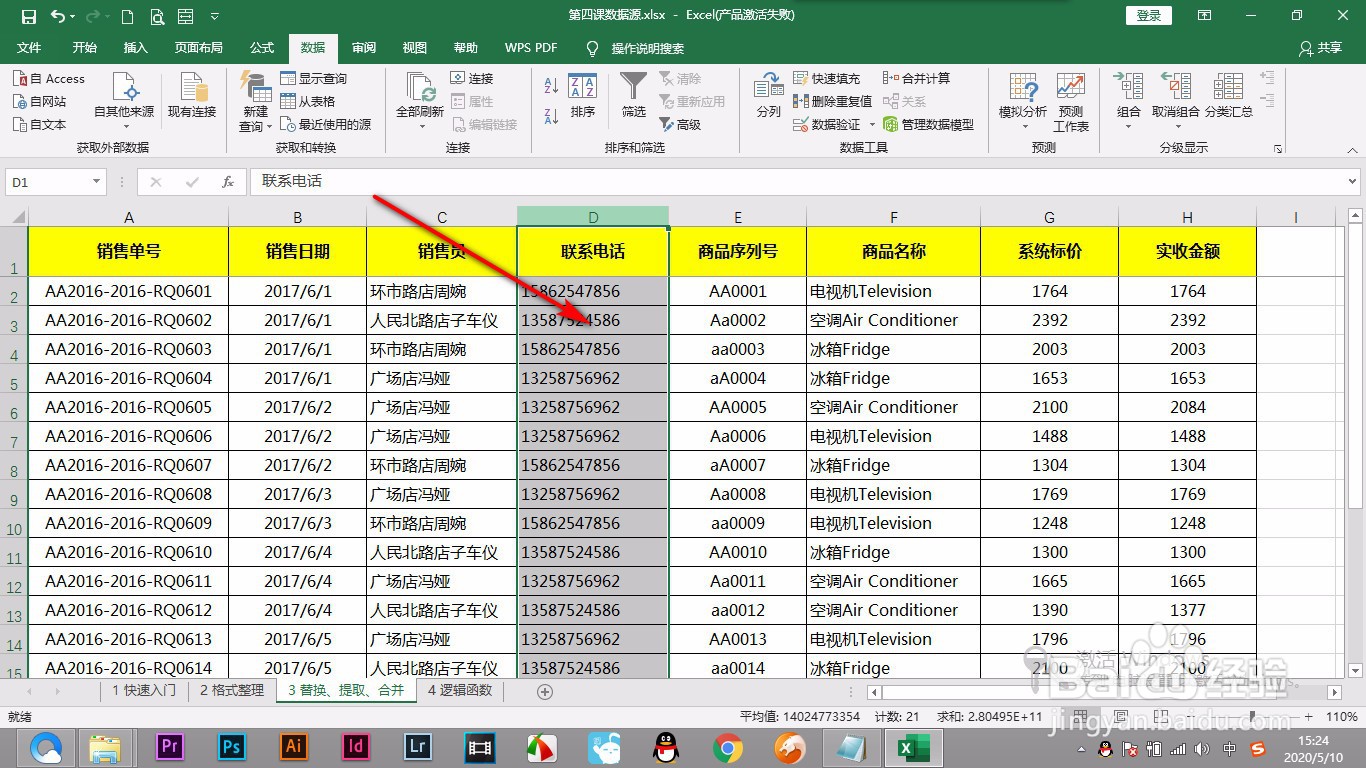
Task: Open print preview from quick access toolbar
Action: tap(158, 16)
